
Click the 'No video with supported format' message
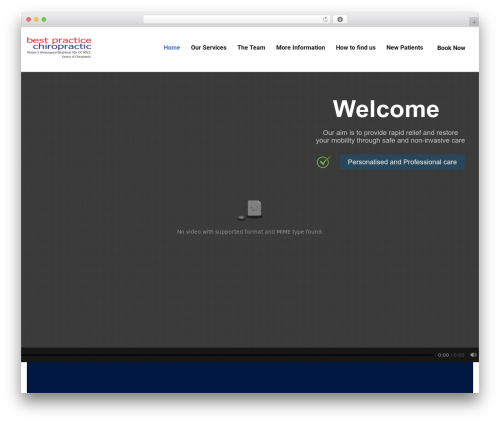[250, 232]
